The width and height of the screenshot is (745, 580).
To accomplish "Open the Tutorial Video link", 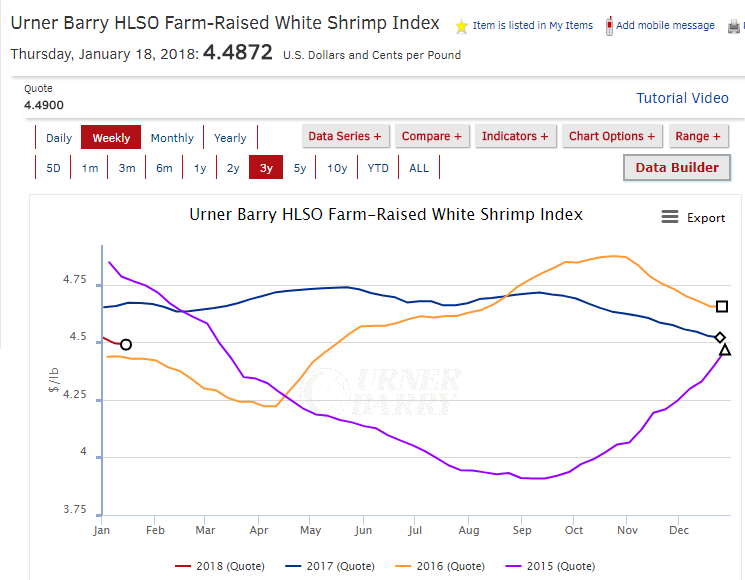I will click(x=682, y=98).
